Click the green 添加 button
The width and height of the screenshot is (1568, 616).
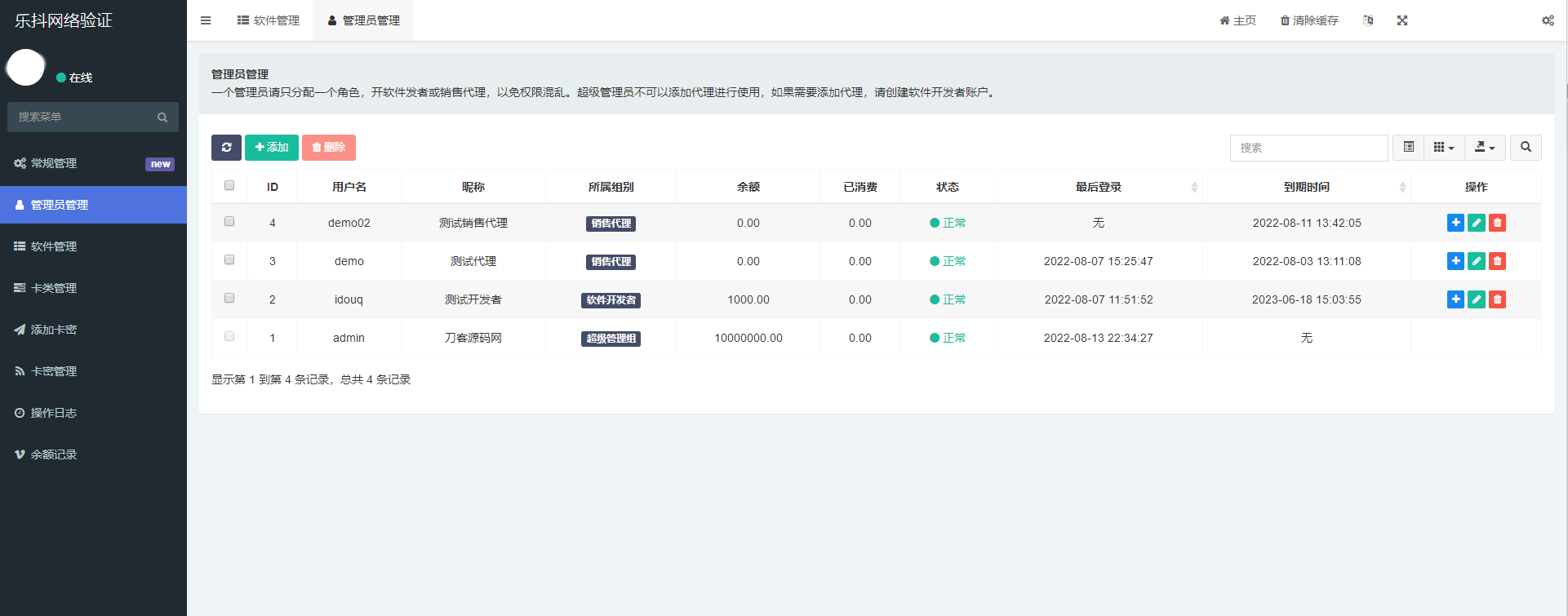pyautogui.click(x=272, y=148)
